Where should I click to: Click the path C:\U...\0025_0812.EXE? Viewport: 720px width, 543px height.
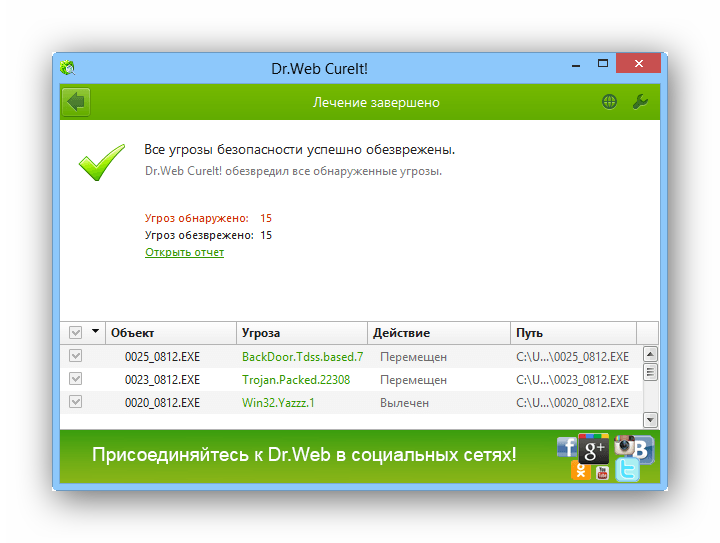pos(572,357)
